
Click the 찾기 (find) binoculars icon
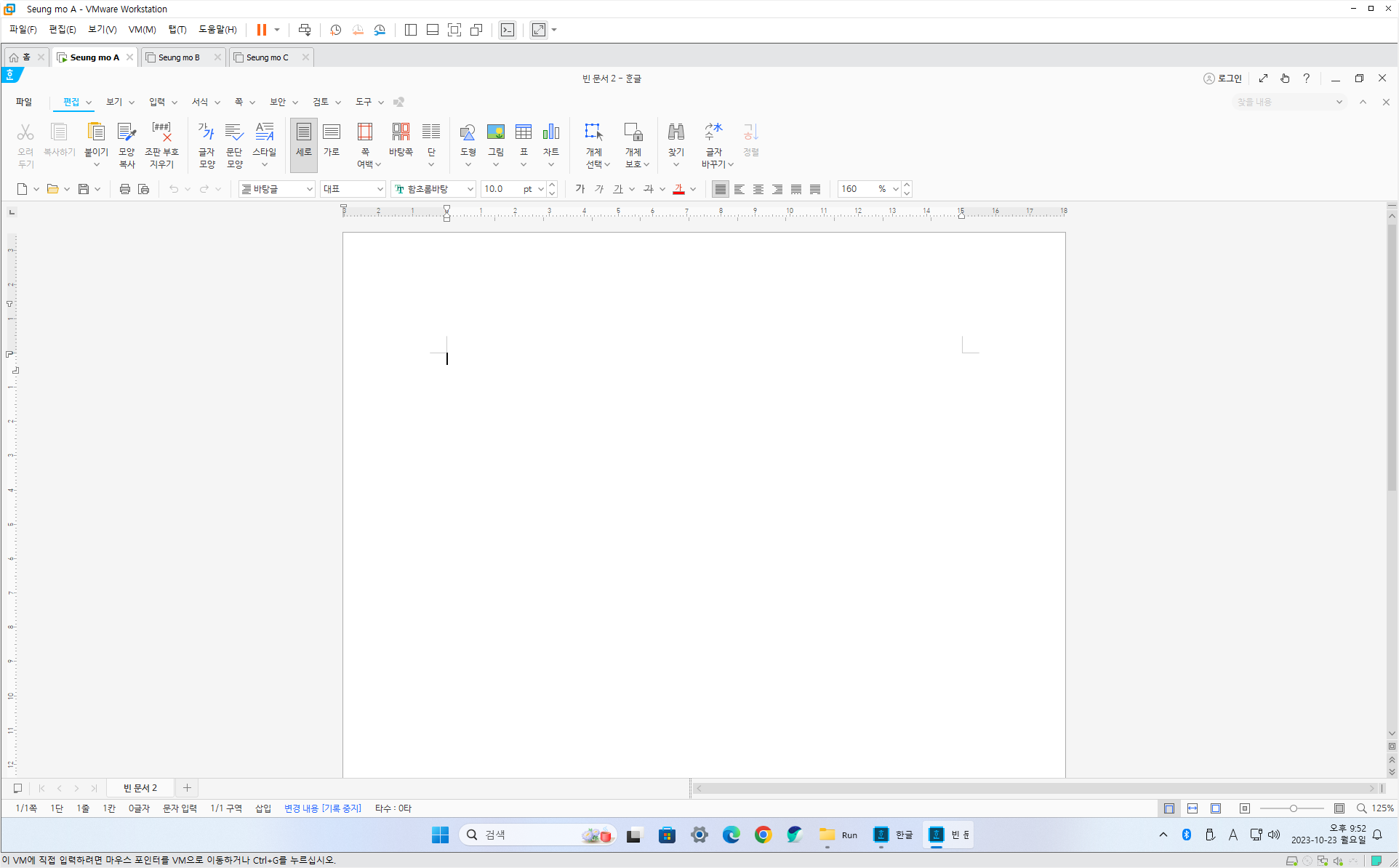676,132
